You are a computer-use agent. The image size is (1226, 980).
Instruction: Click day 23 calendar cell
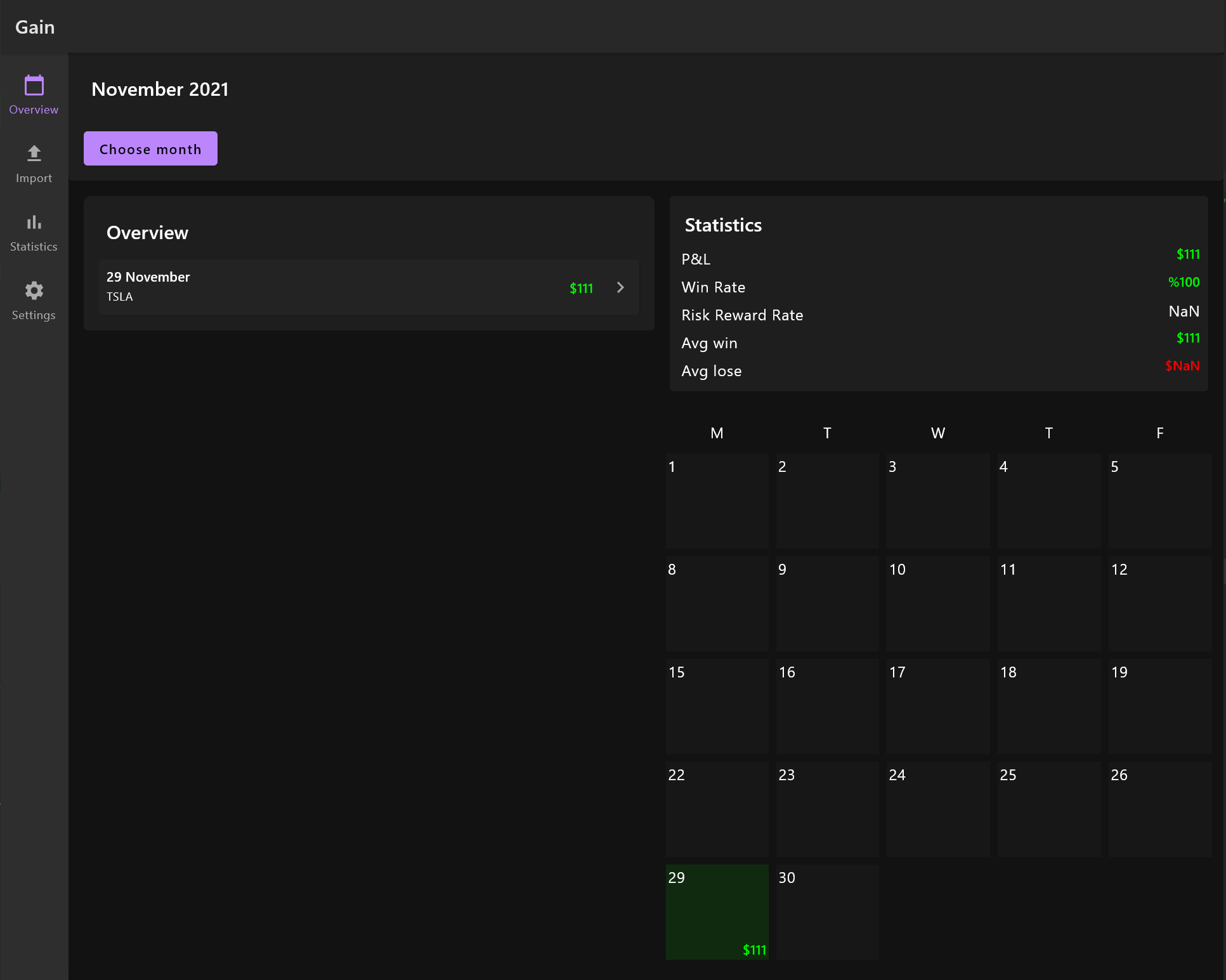pyautogui.click(x=827, y=809)
